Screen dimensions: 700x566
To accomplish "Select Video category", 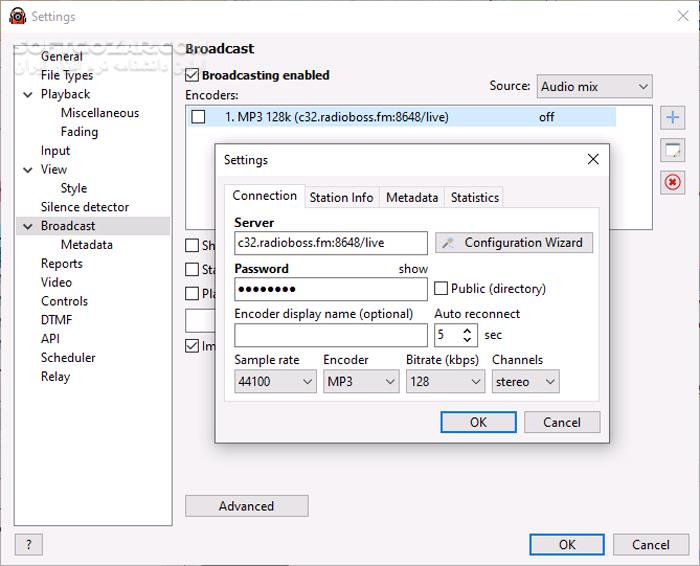I will 56,283.
